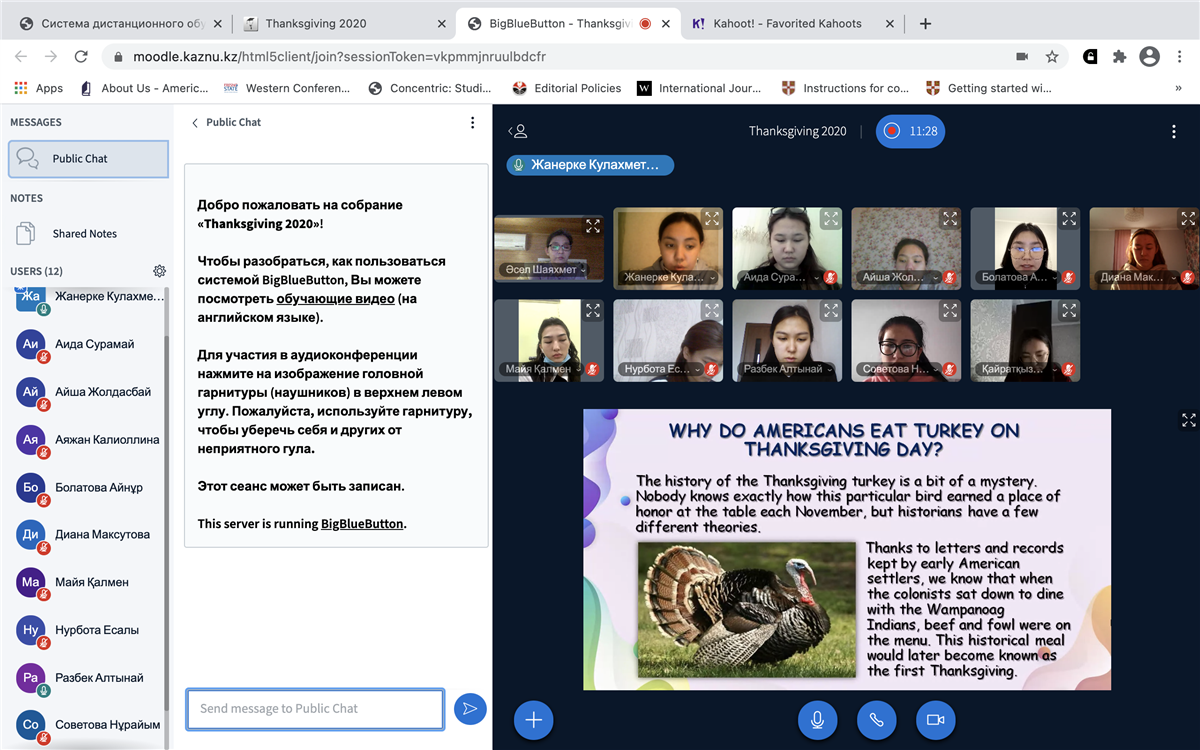1200x750 pixels.
Task: Send chat message with arrow button
Action: pos(469,709)
